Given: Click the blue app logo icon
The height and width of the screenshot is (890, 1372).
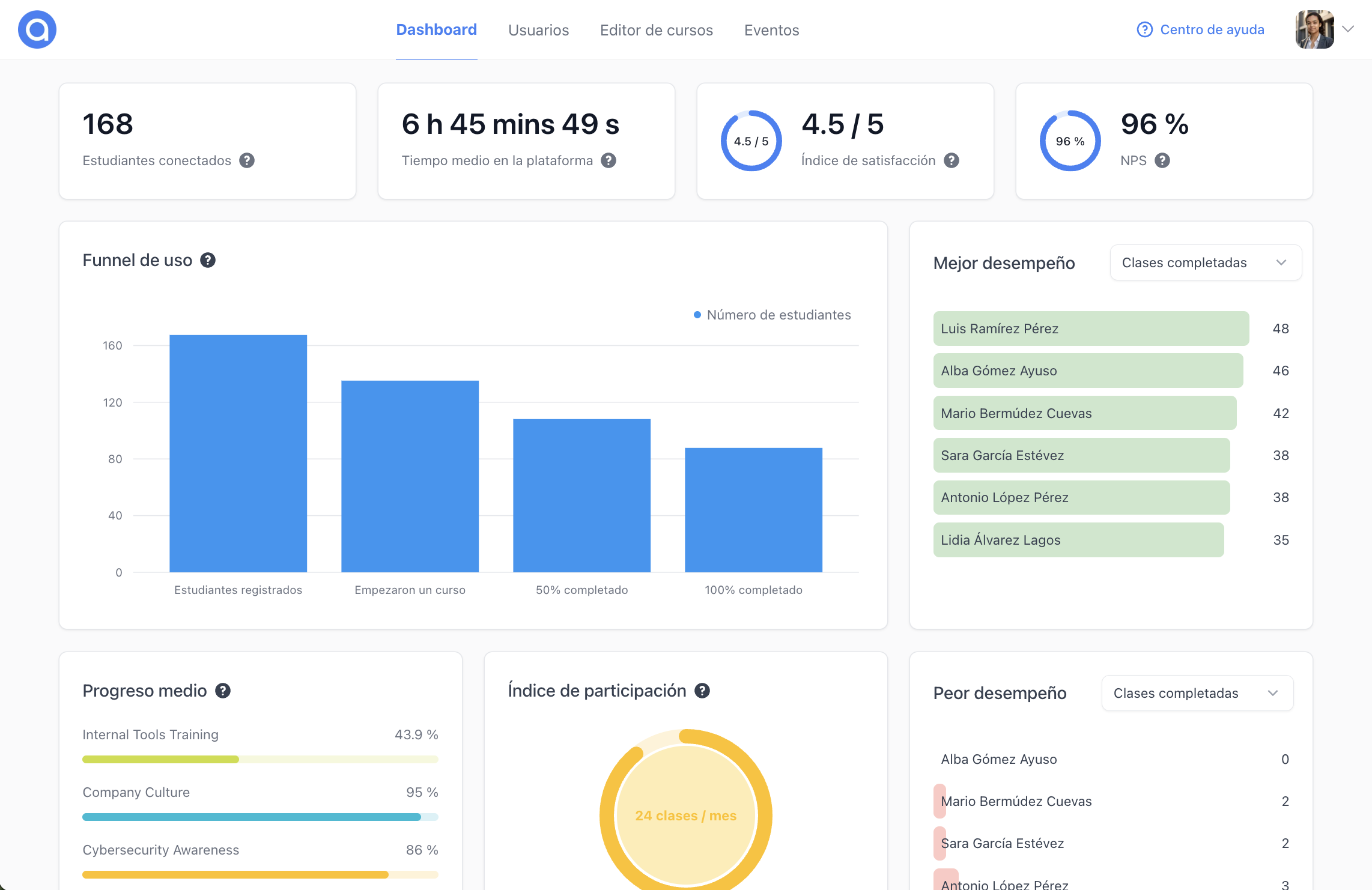Looking at the screenshot, I should (37, 29).
